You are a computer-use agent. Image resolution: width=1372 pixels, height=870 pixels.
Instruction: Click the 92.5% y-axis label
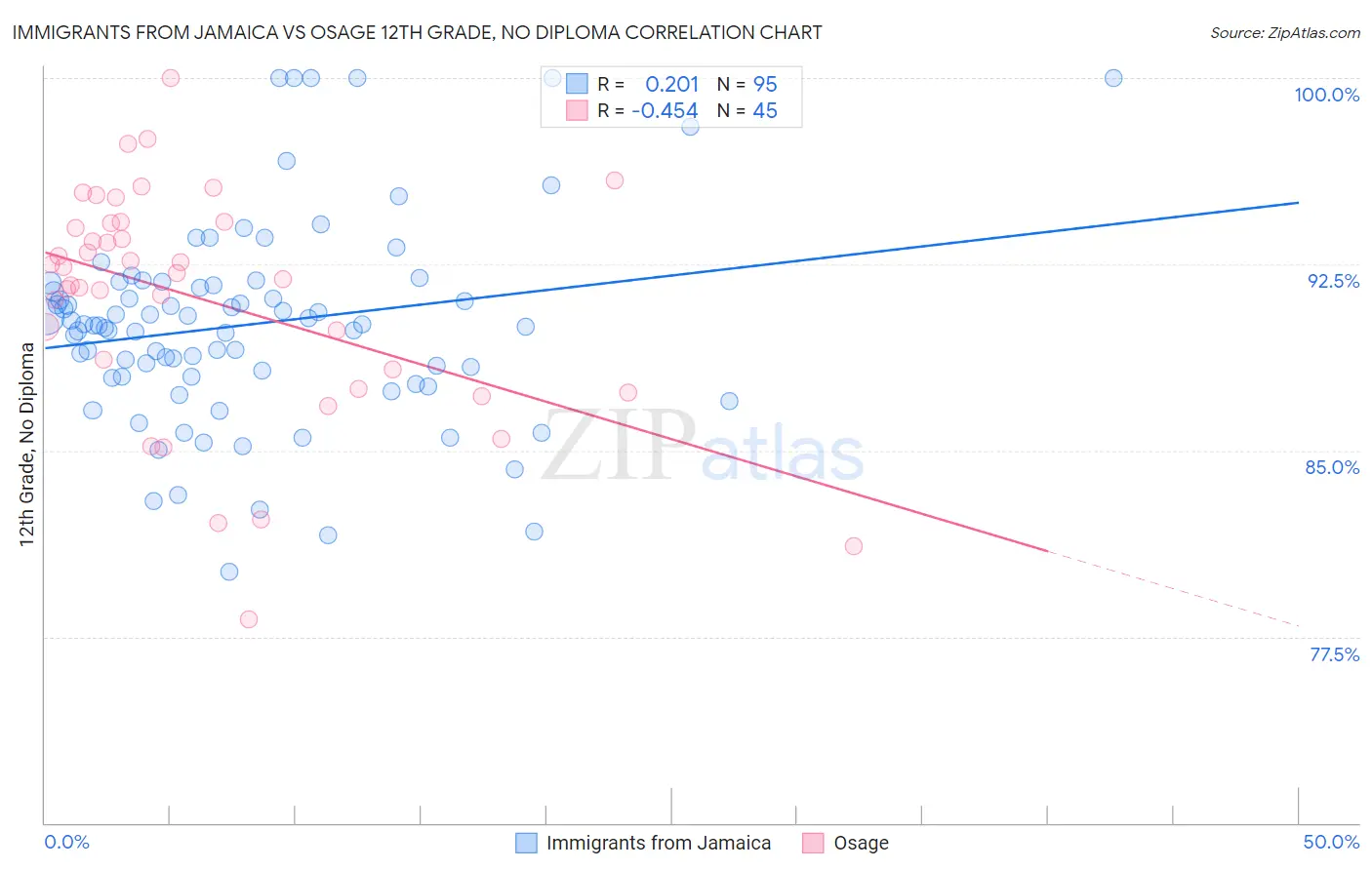click(x=1333, y=281)
